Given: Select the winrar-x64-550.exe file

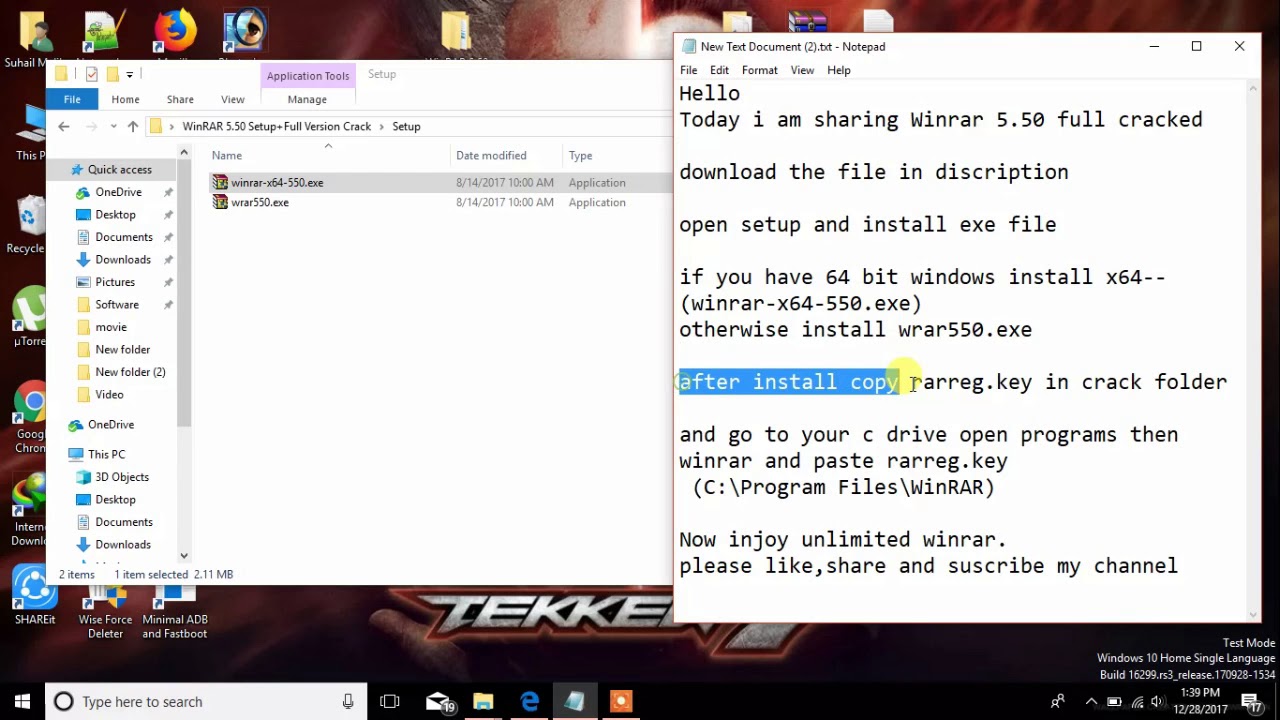Looking at the screenshot, I should tap(277, 183).
